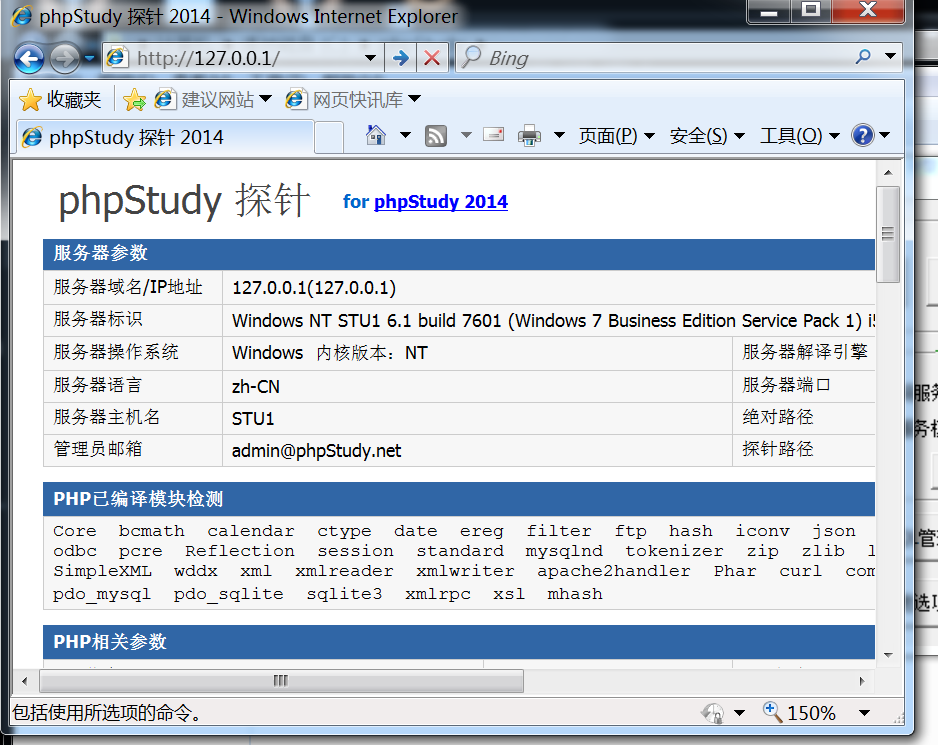Click the vertical scrollbar up arrow
Image resolution: width=938 pixels, height=745 pixels.
point(888,172)
